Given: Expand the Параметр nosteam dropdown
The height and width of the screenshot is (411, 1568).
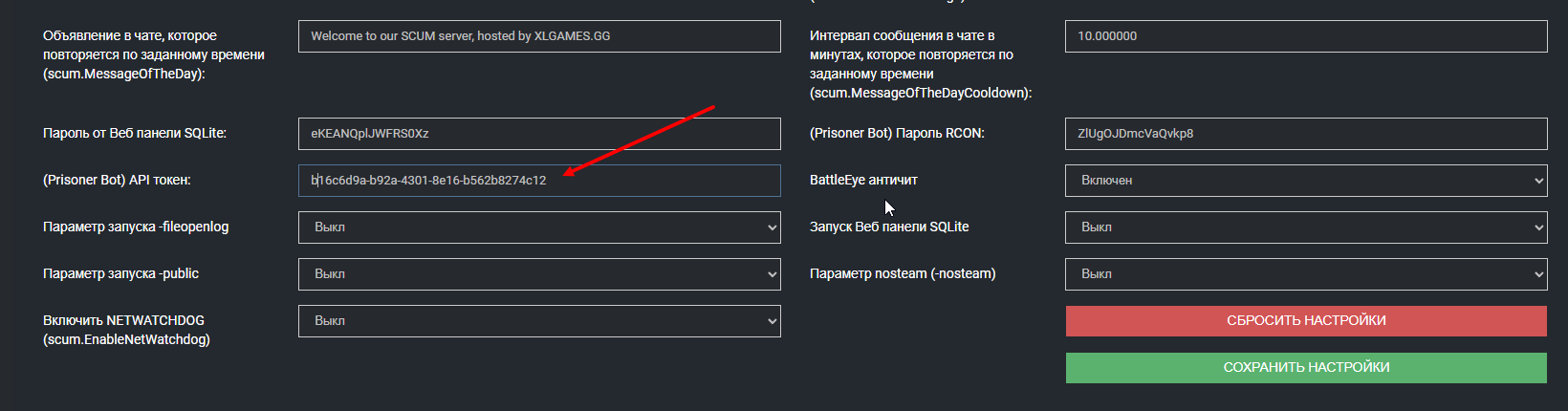Looking at the screenshot, I should (x=1305, y=274).
